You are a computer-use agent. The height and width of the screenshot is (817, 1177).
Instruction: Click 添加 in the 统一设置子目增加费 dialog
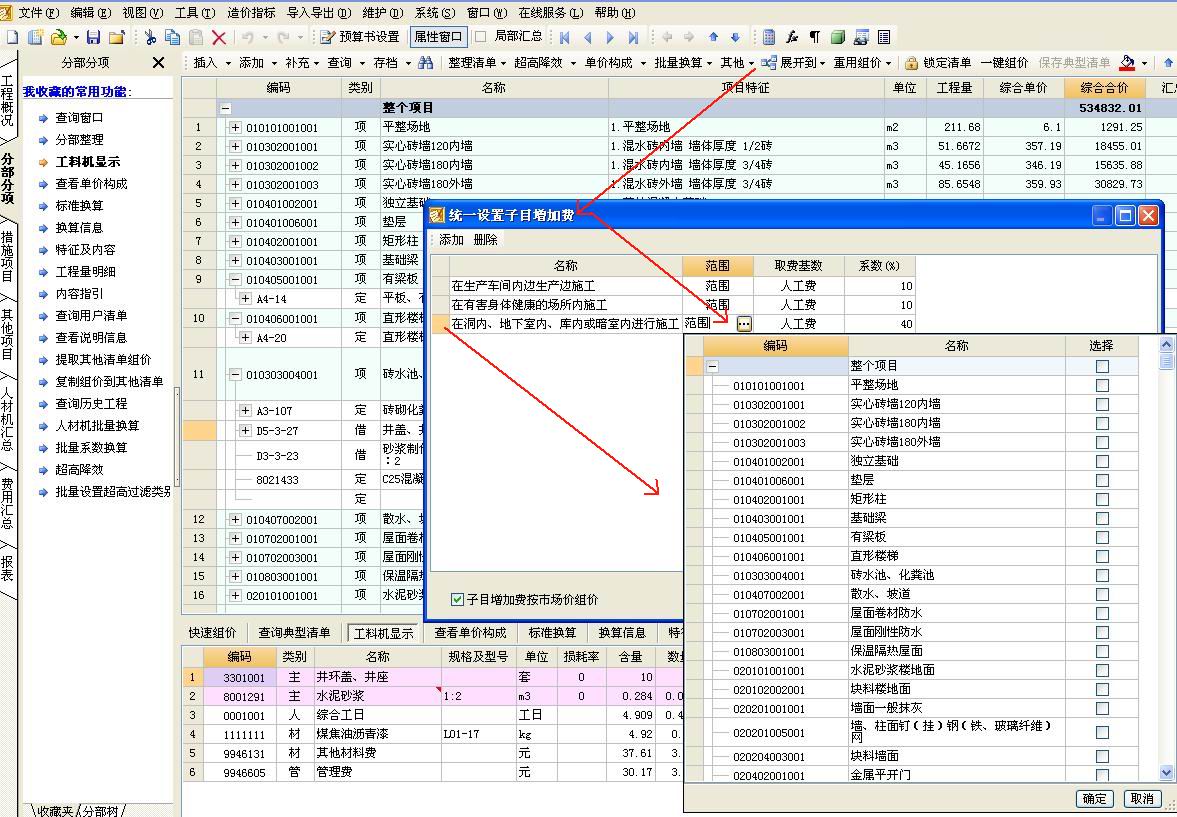451,240
